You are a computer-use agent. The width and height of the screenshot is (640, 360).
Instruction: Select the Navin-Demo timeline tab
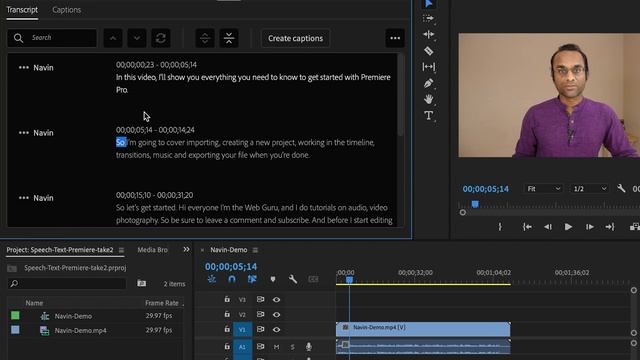229,250
